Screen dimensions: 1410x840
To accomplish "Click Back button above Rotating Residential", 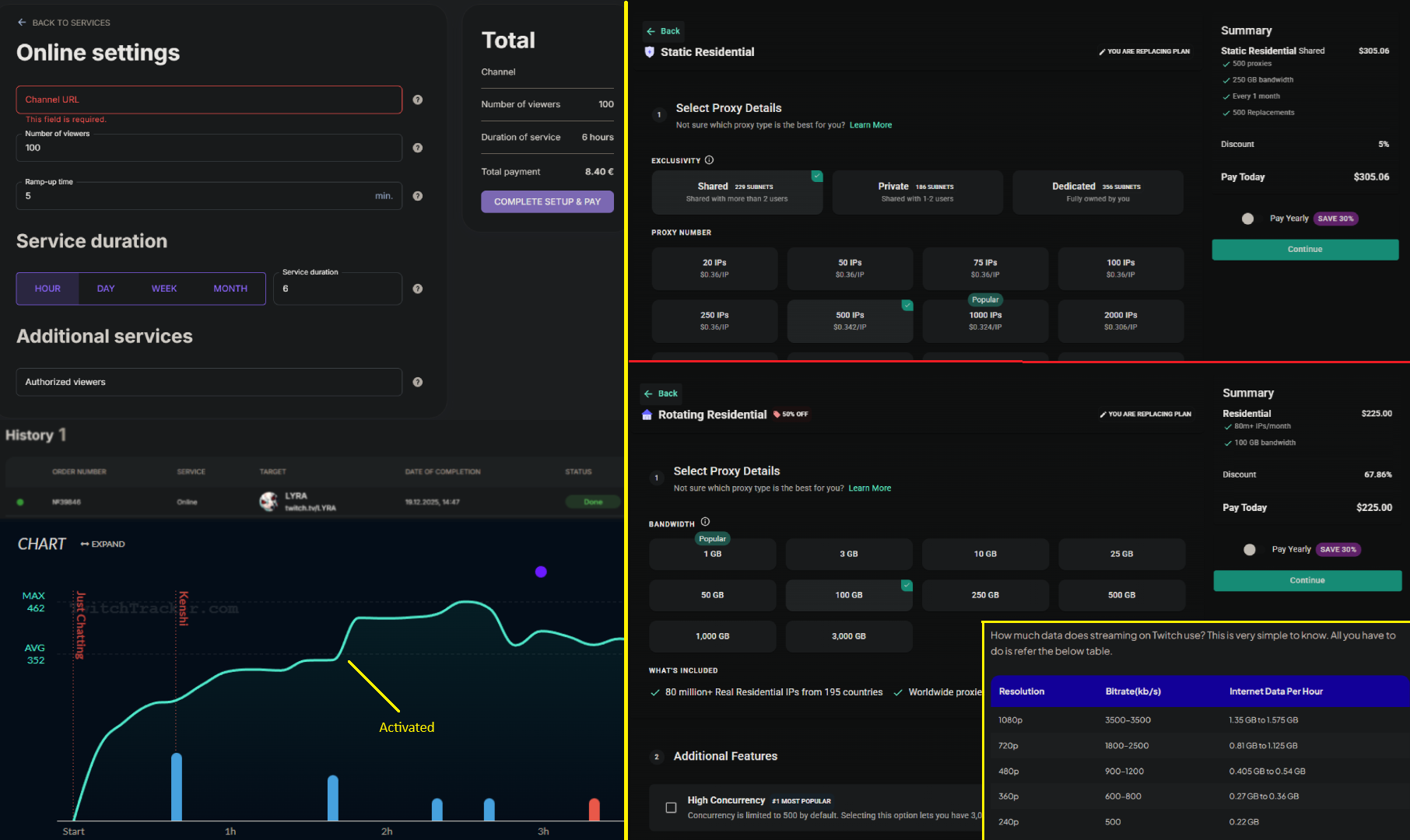I will tap(661, 394).
